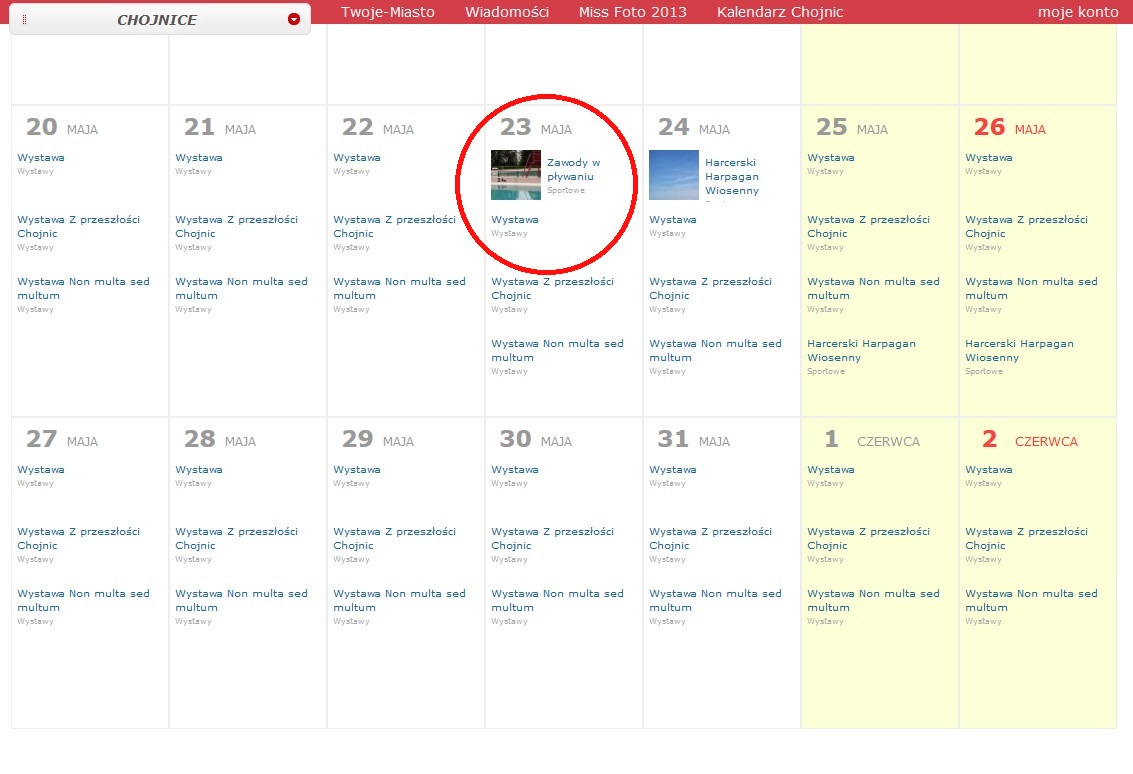
Task: Open Wystawa Z przeszłości Chojnic on 20 Maja
Action: (79, 226)
